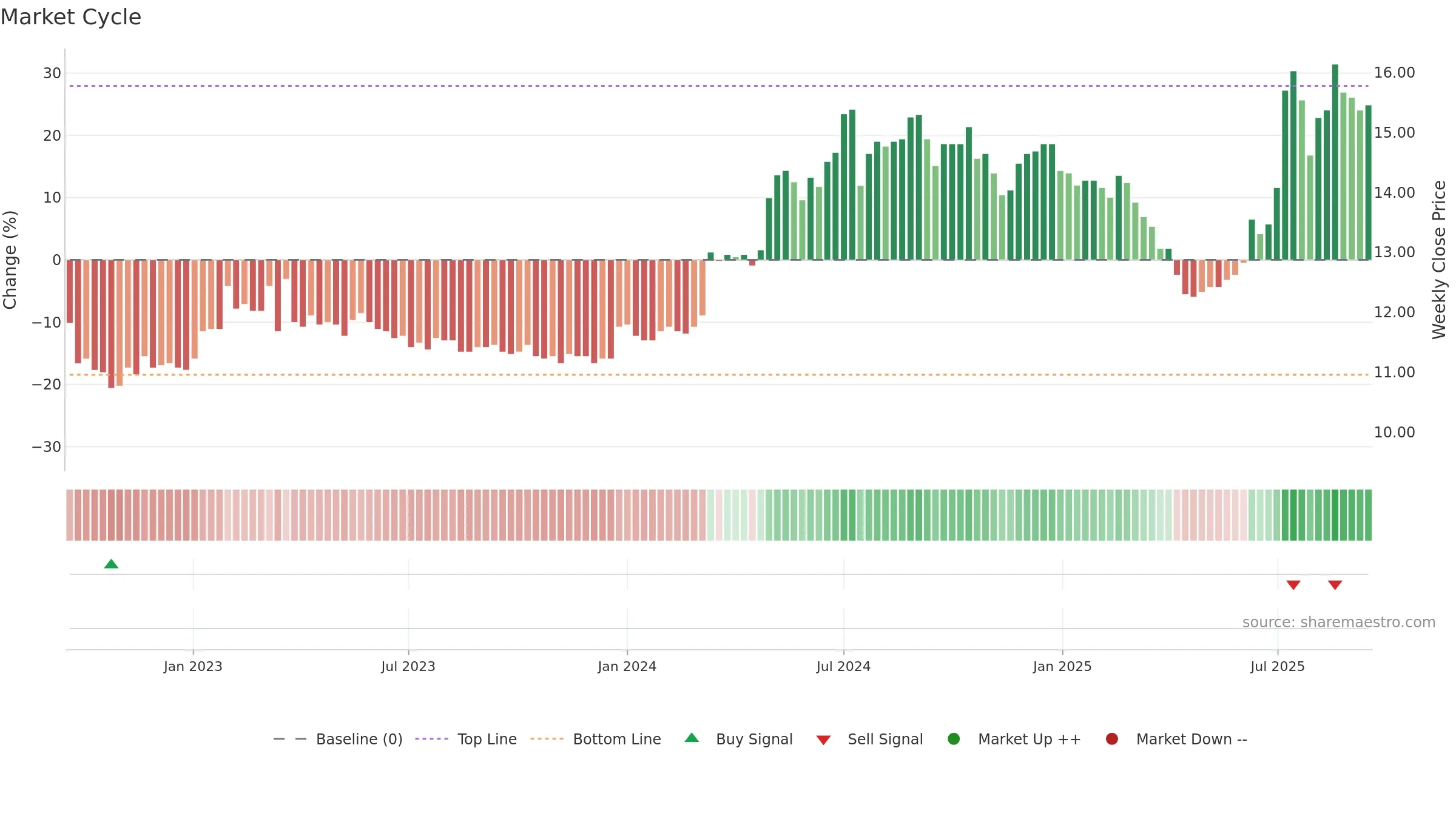Toggle Buy Signal legend entry
Viewport: 1456px width, 819px height.
point(738,739)
